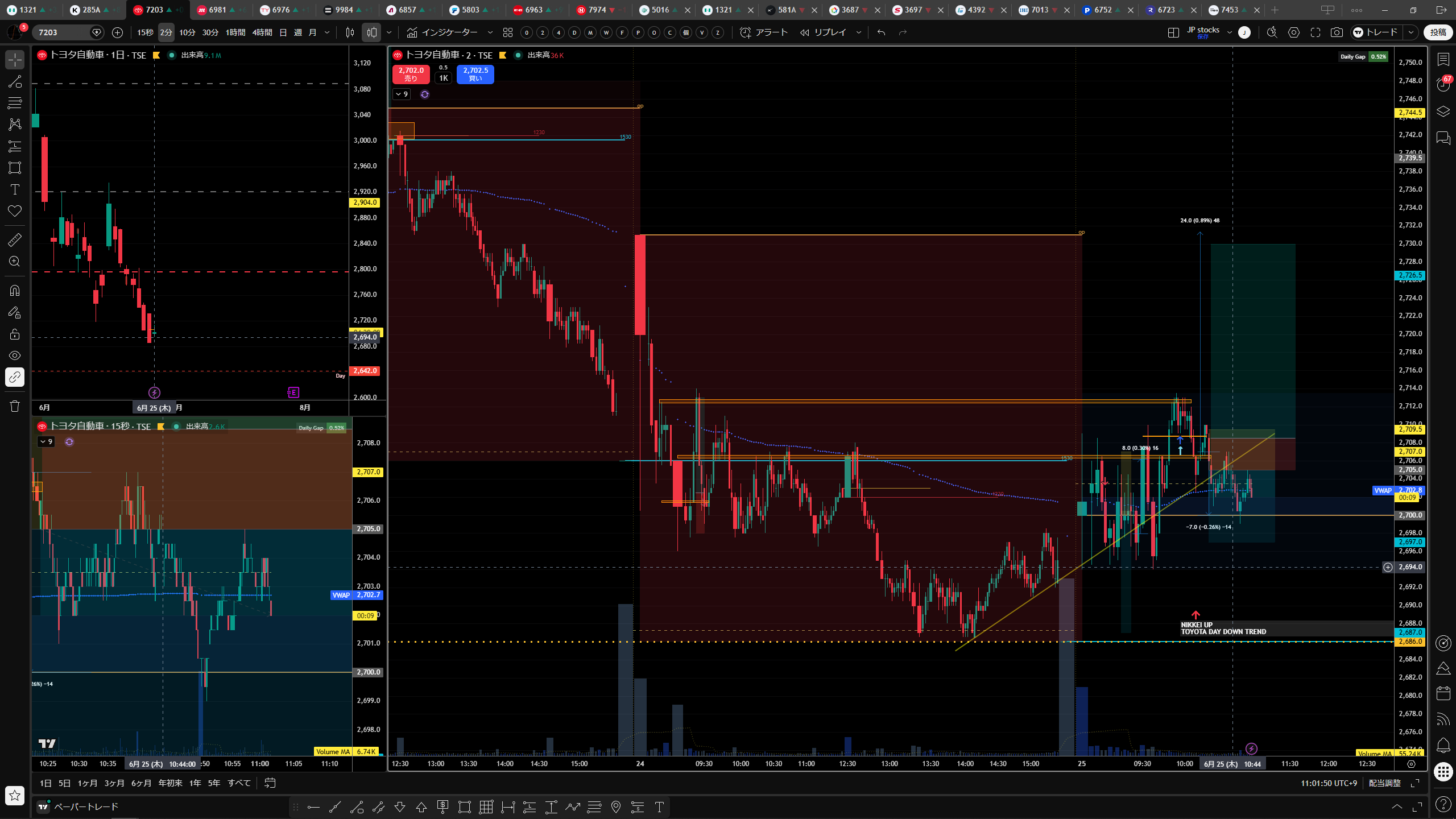Viewport: 1456px width, 819px height.
Task: Open the alerts bell panel
Action: tap(1443, 745)
